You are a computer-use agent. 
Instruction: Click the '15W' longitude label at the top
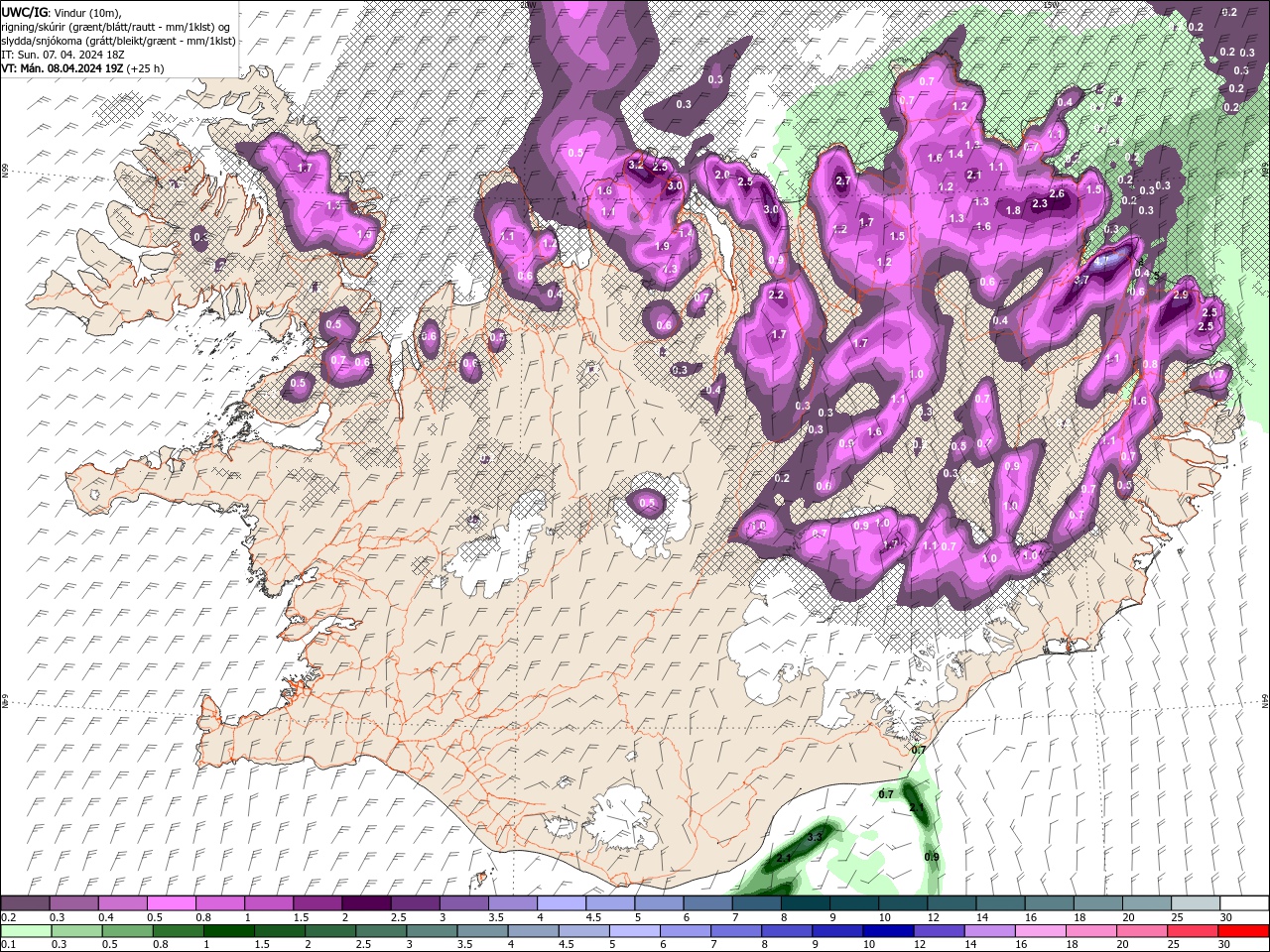[1051, 4]
